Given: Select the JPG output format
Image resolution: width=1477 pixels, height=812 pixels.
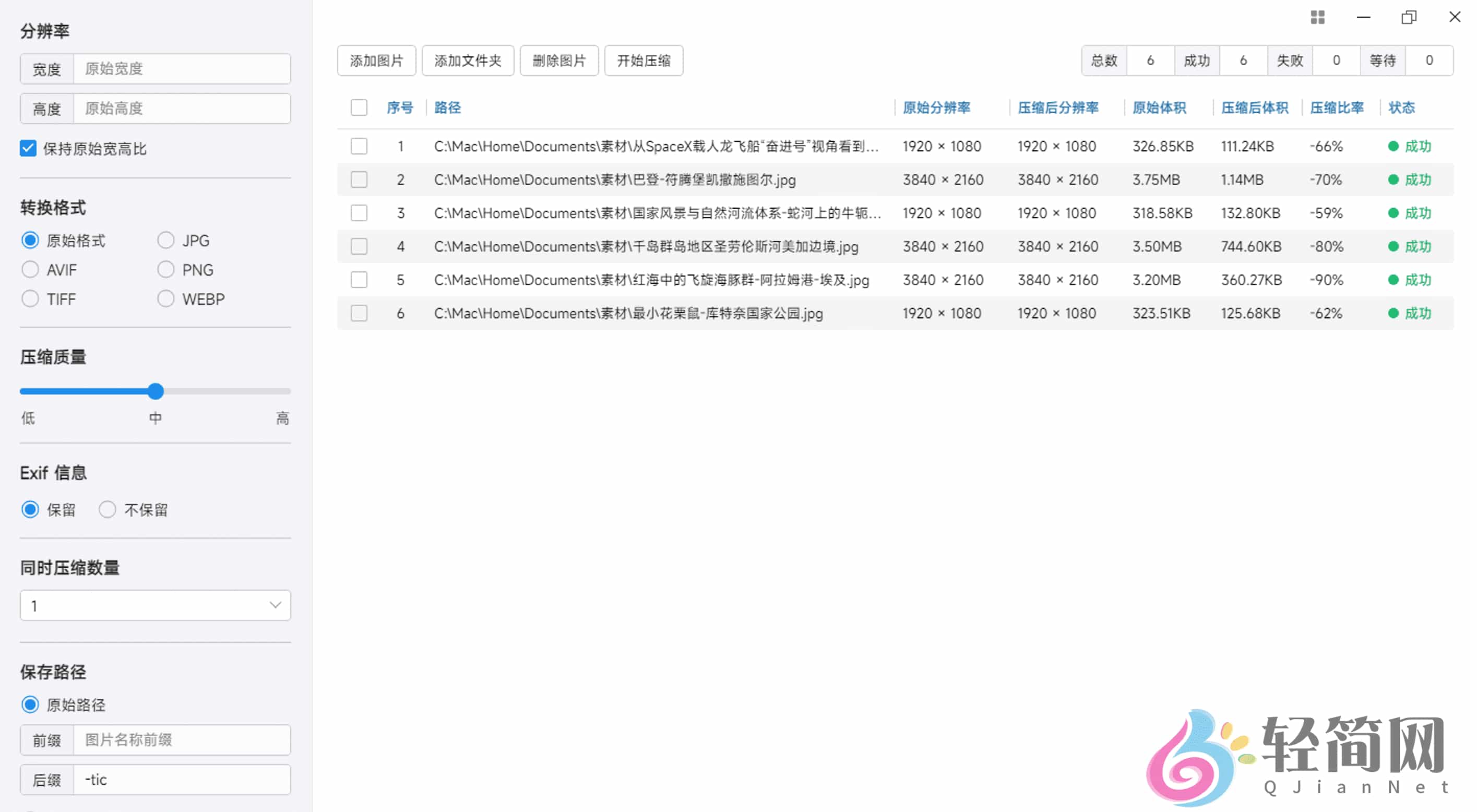Looking at the screenshot, I should click(165, 240).
